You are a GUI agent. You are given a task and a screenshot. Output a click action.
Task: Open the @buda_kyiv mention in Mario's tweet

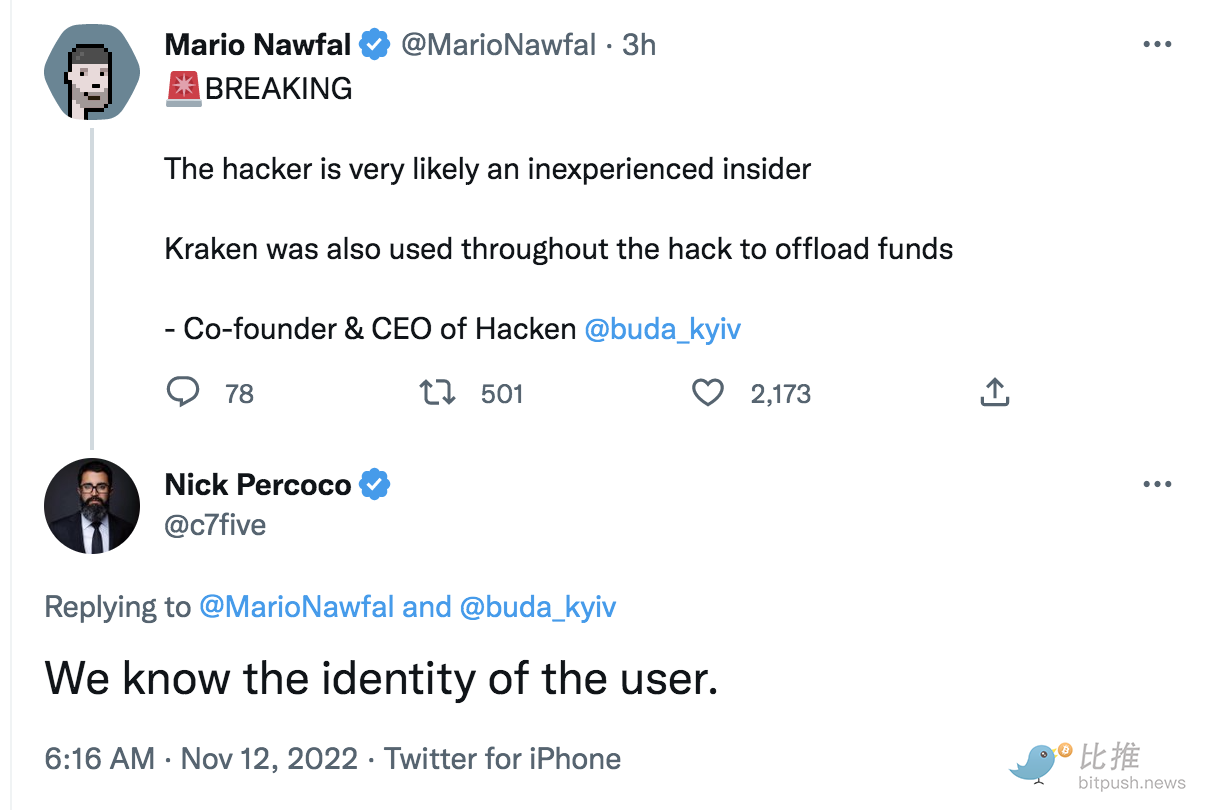pos(662,329)
